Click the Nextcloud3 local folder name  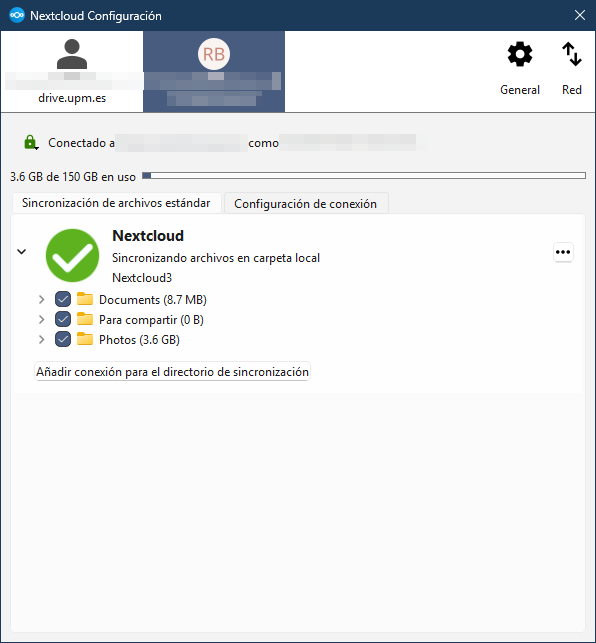point(142,278)
